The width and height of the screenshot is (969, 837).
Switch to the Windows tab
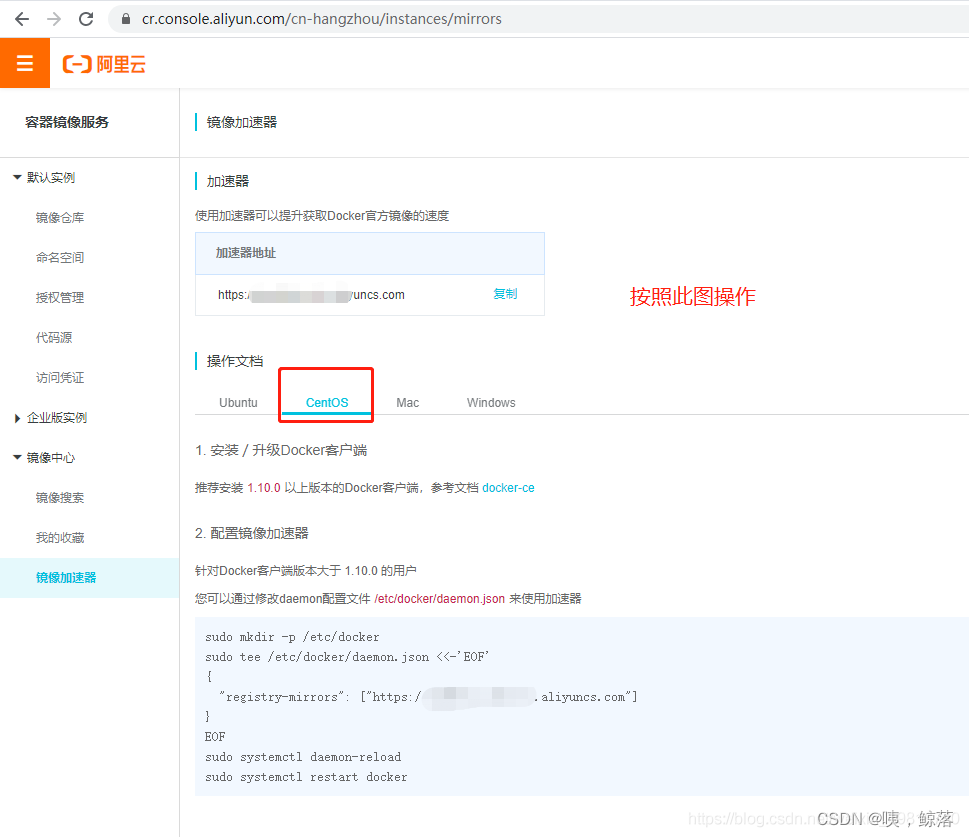(x=491, y=402)
